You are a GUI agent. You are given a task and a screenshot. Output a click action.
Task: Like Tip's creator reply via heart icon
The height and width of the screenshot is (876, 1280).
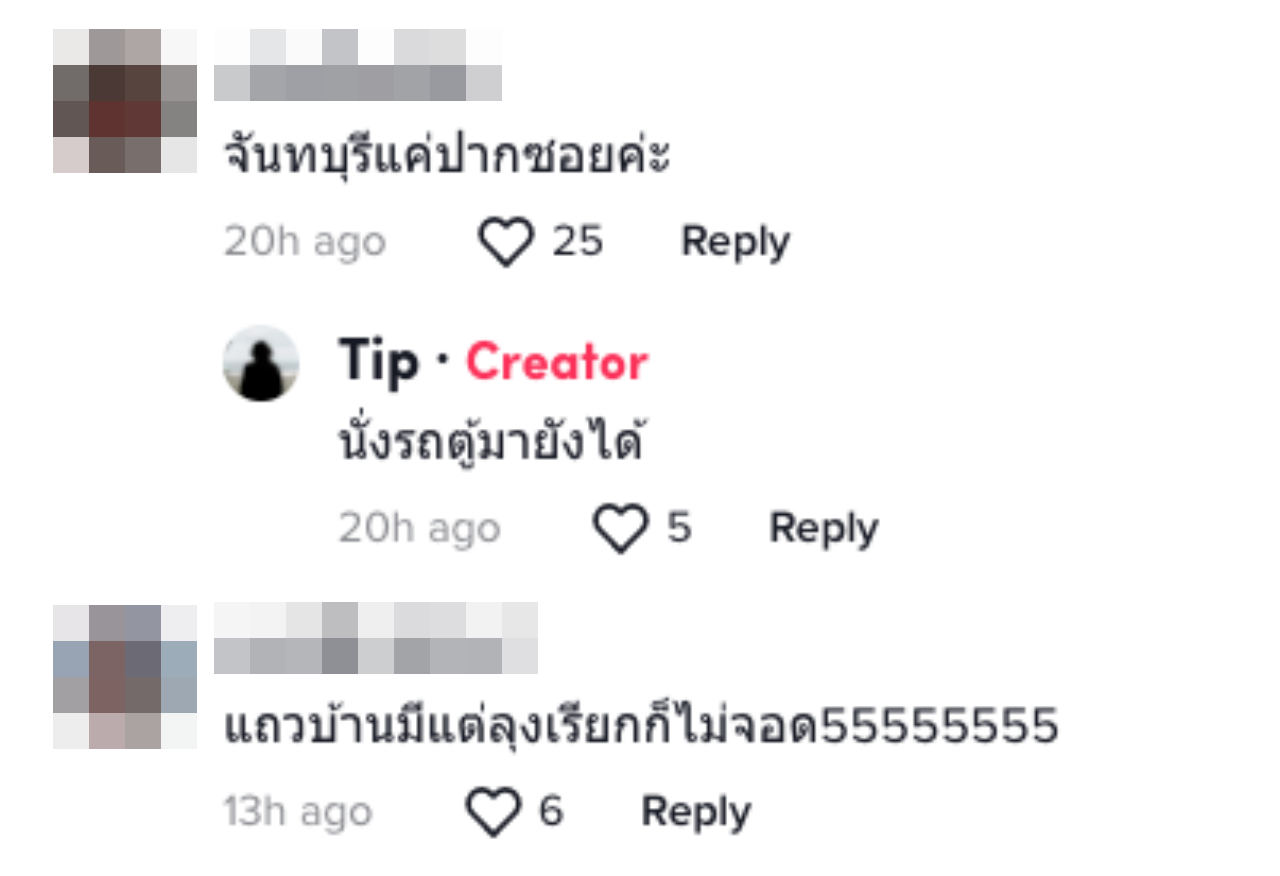[621, 529]
